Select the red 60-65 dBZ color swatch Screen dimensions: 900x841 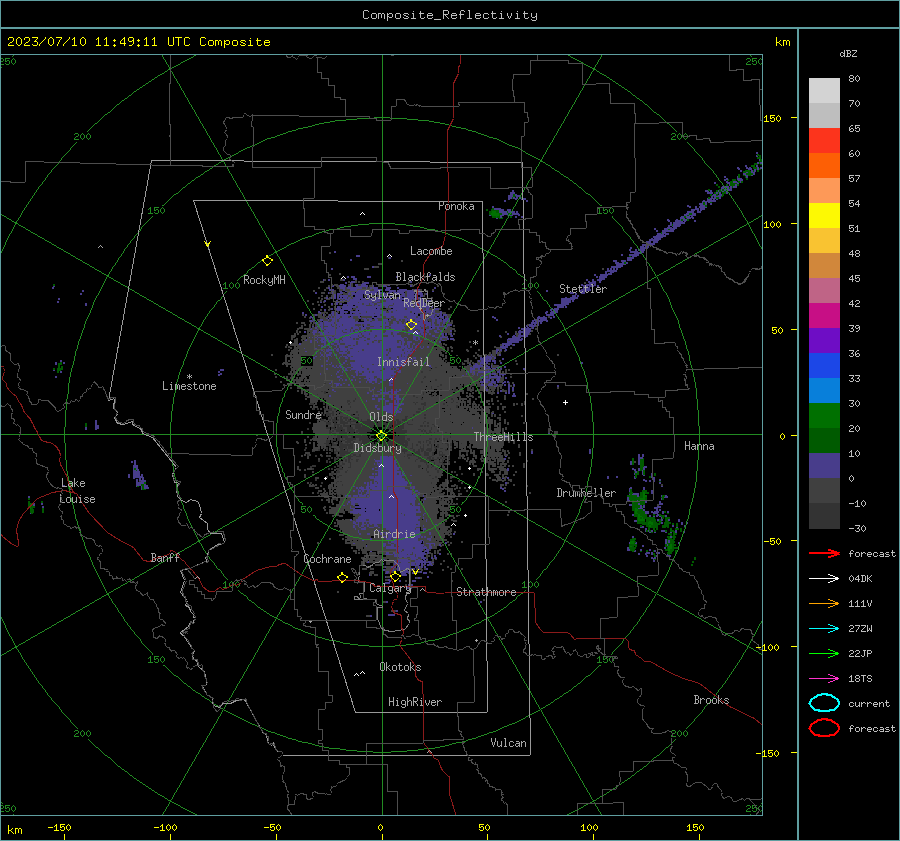point(824,141)
